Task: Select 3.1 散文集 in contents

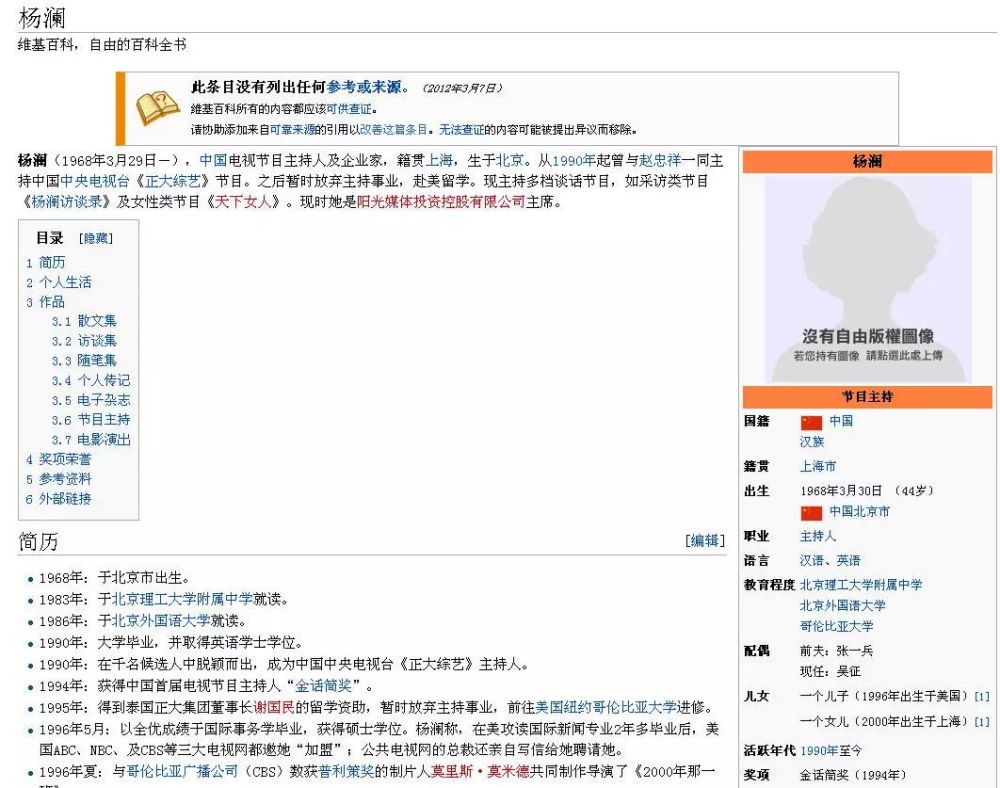Action: pos(84,321)
